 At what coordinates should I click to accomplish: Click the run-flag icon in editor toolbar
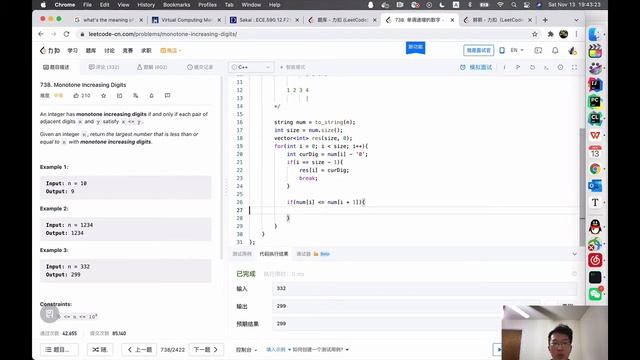coord(518,67)
